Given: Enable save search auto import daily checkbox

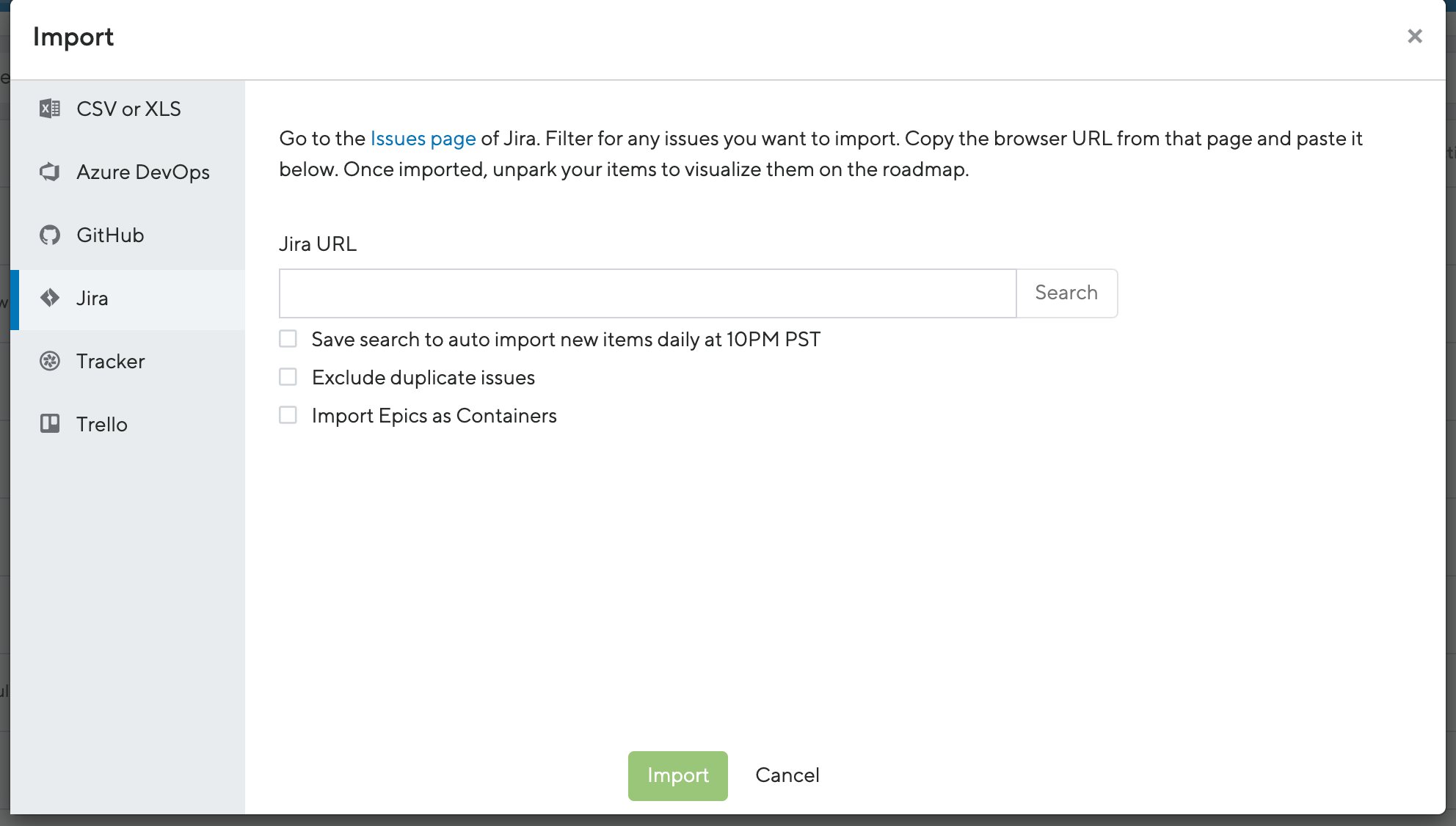Looking at the screenshot, I should tap(288, 339).
